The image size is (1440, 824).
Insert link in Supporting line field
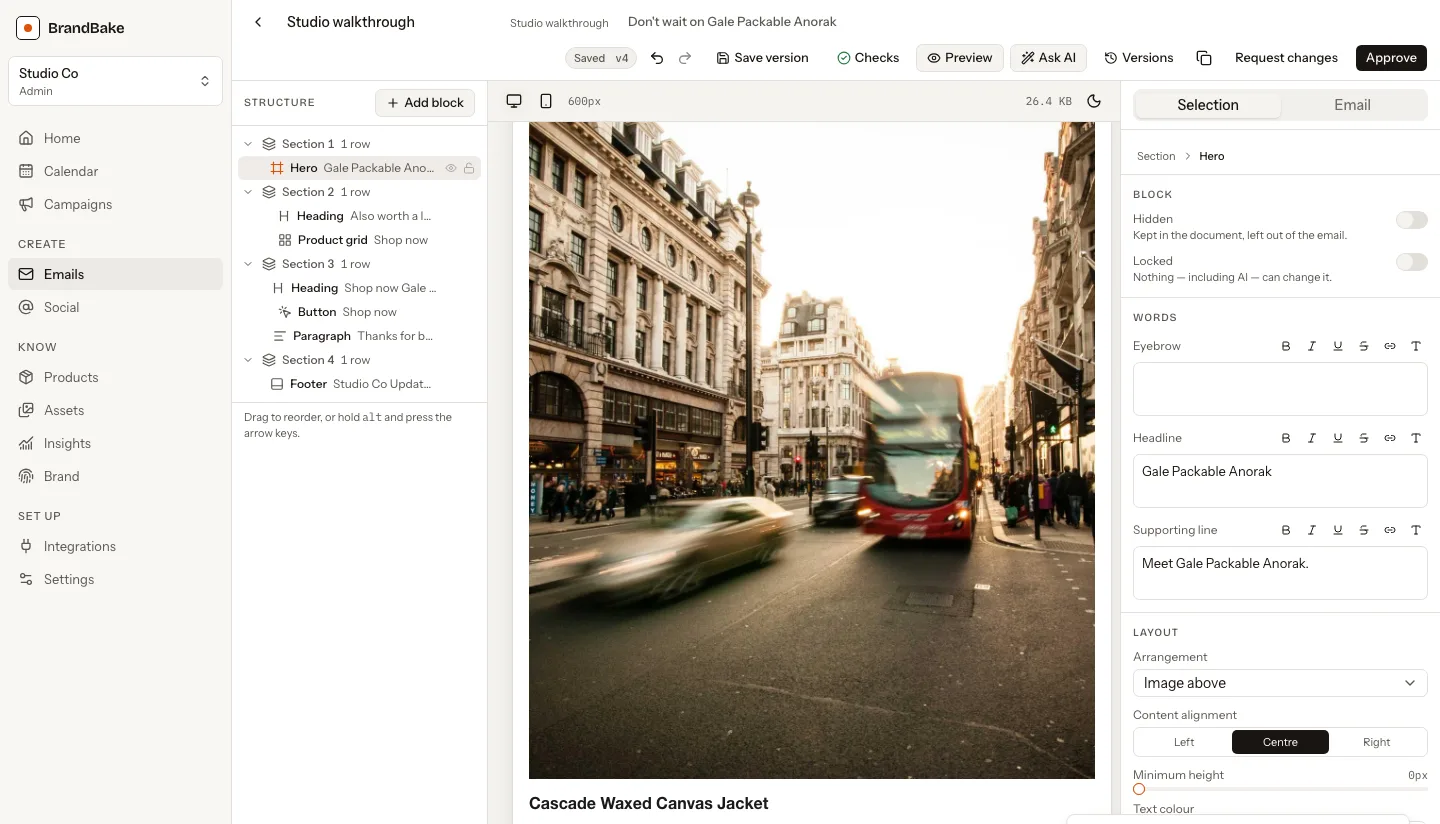(x=1390, y=530)
